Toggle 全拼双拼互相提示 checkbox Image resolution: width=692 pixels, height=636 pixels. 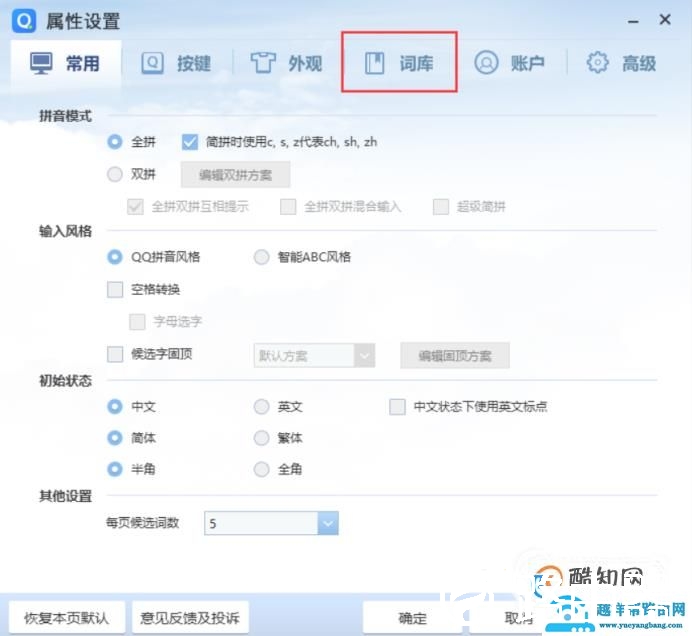pyautogui.click(x=135, y=207)
